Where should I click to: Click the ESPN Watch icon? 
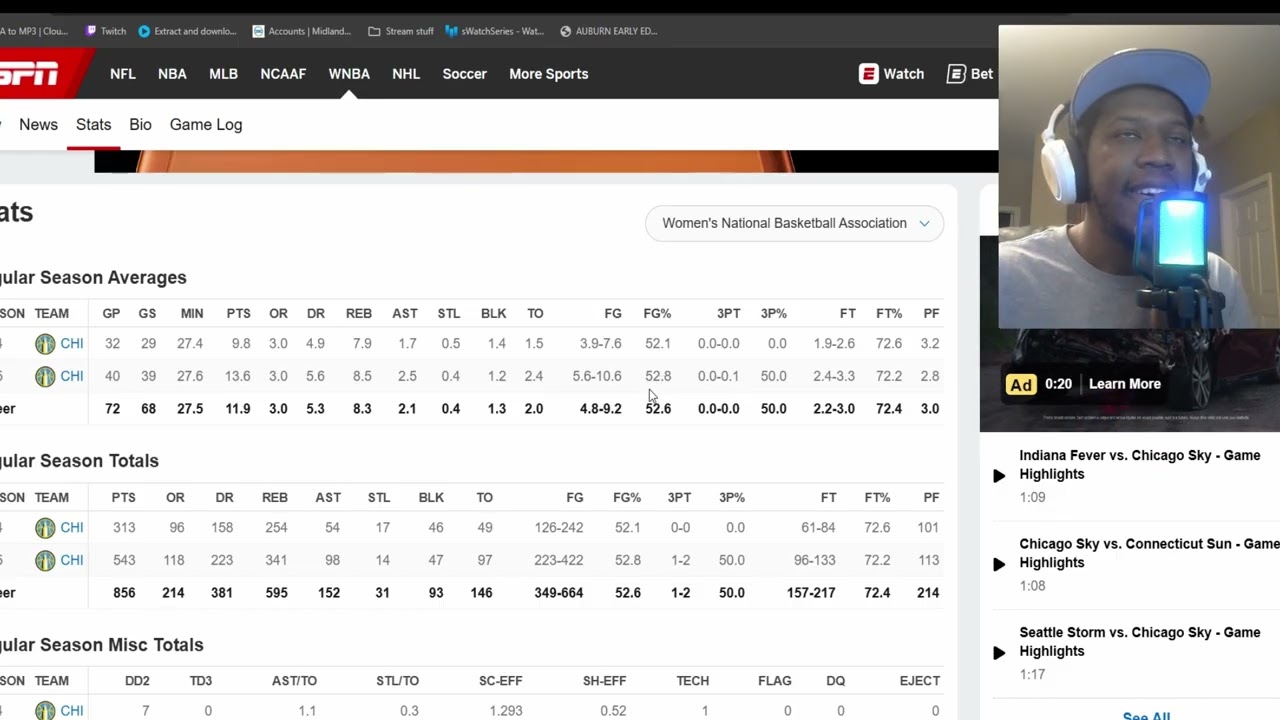pos(868,74)
